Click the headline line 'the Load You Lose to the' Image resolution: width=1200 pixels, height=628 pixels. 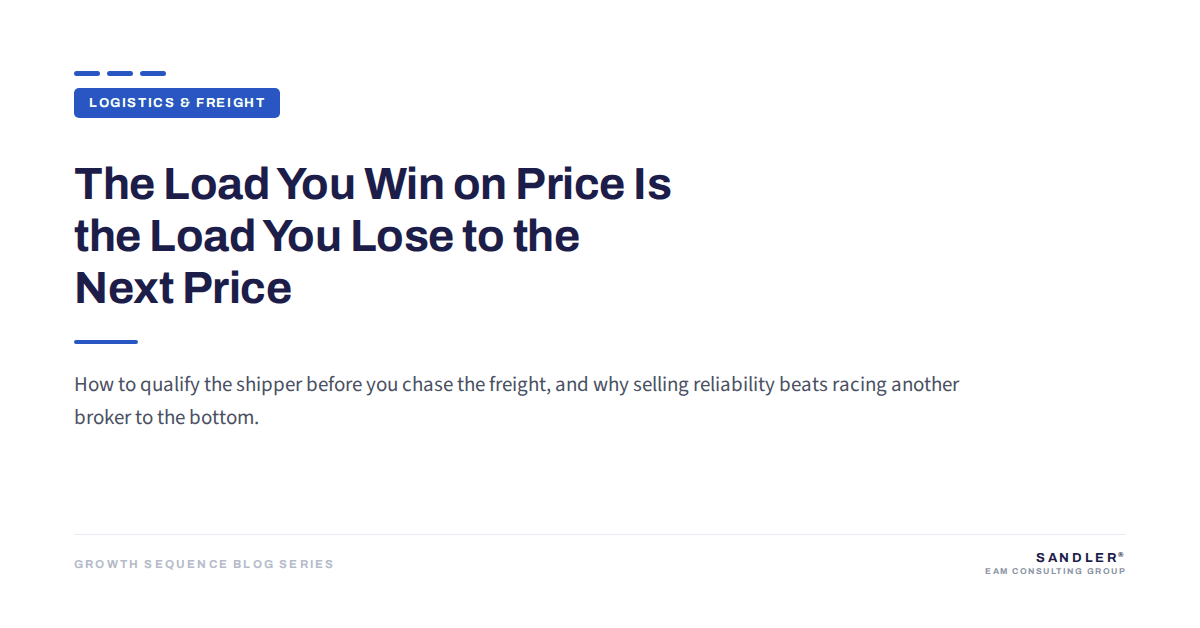pyautogui.click(x=327, y=236)
